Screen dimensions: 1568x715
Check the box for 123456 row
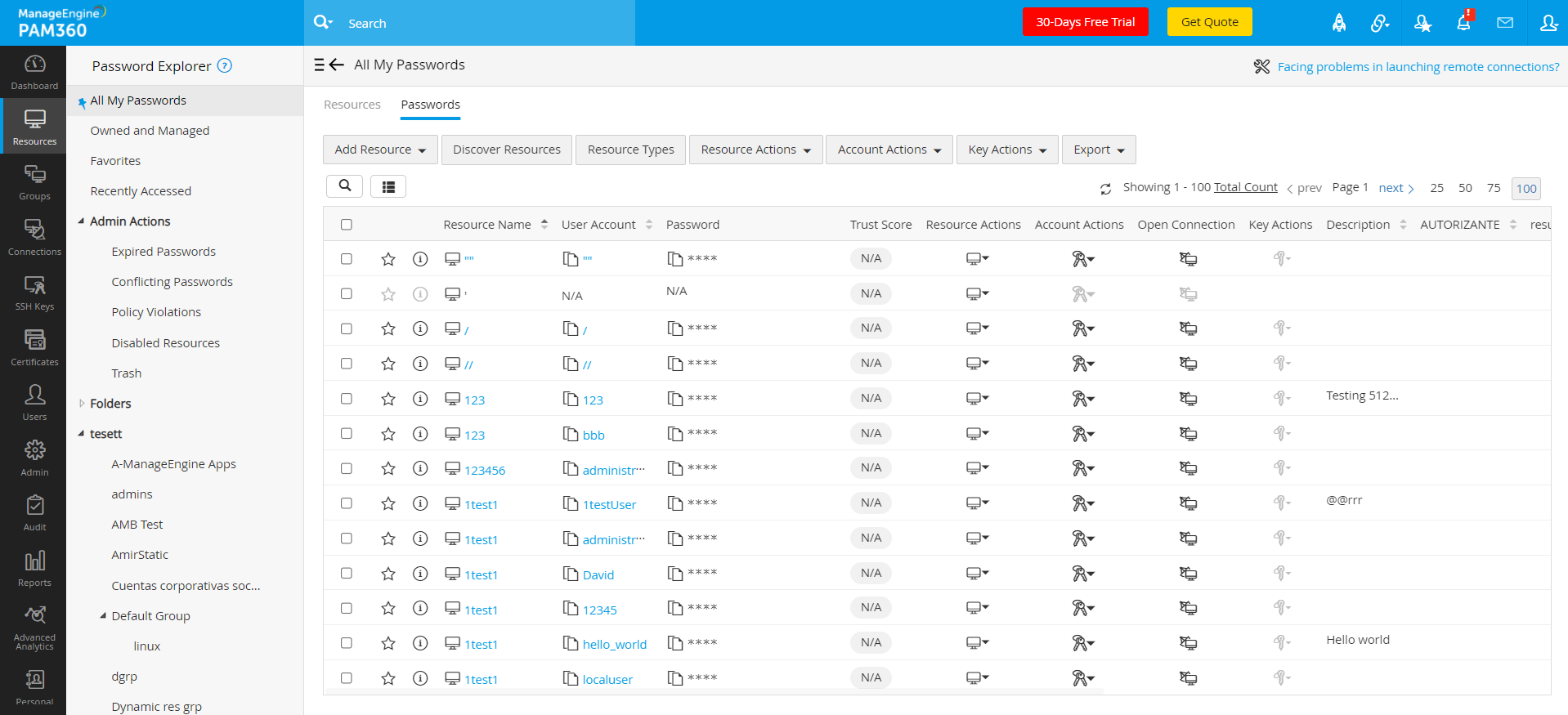coord(347,469)
